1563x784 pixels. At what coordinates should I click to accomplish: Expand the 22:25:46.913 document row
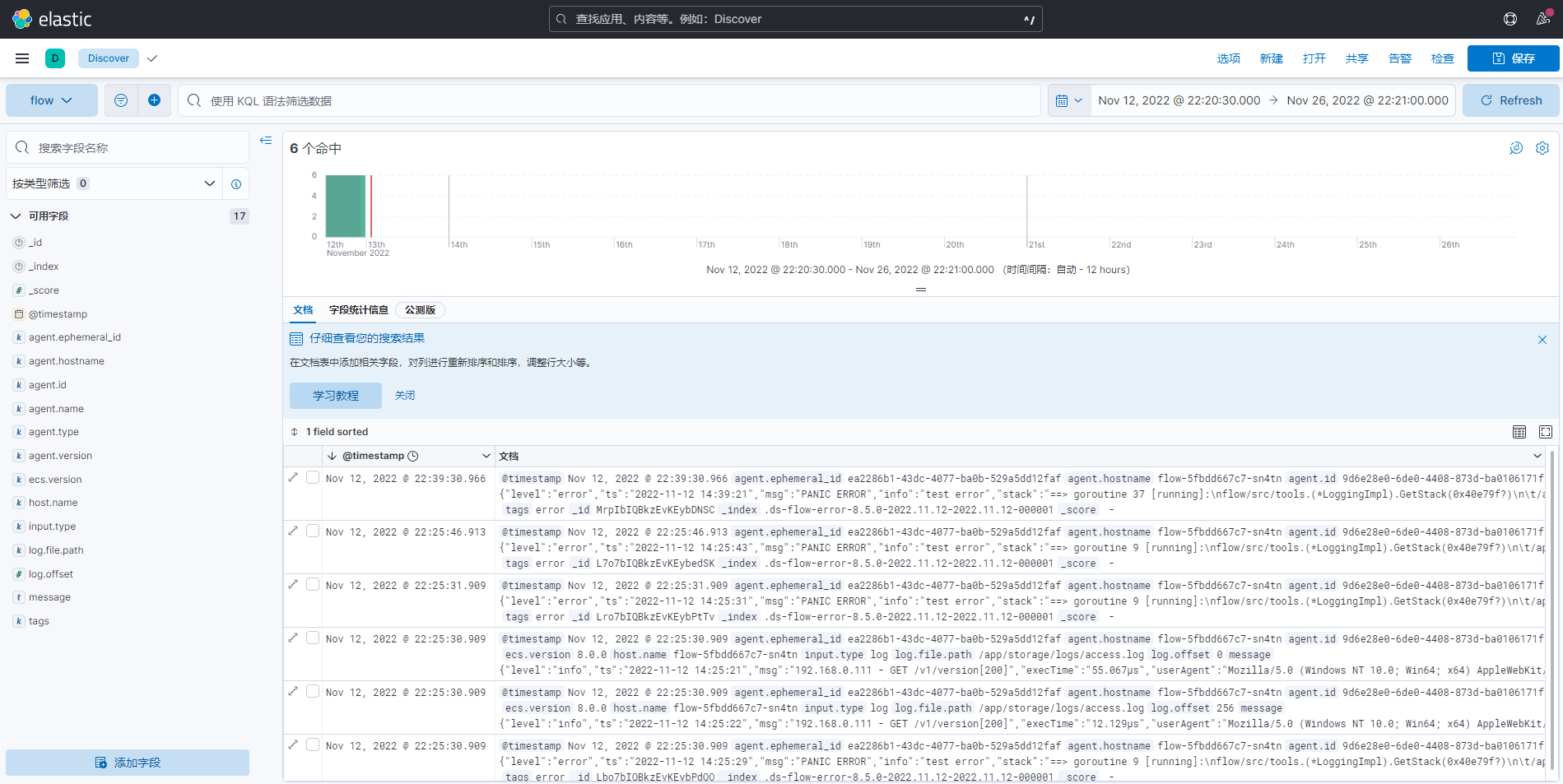pos(293,531)
